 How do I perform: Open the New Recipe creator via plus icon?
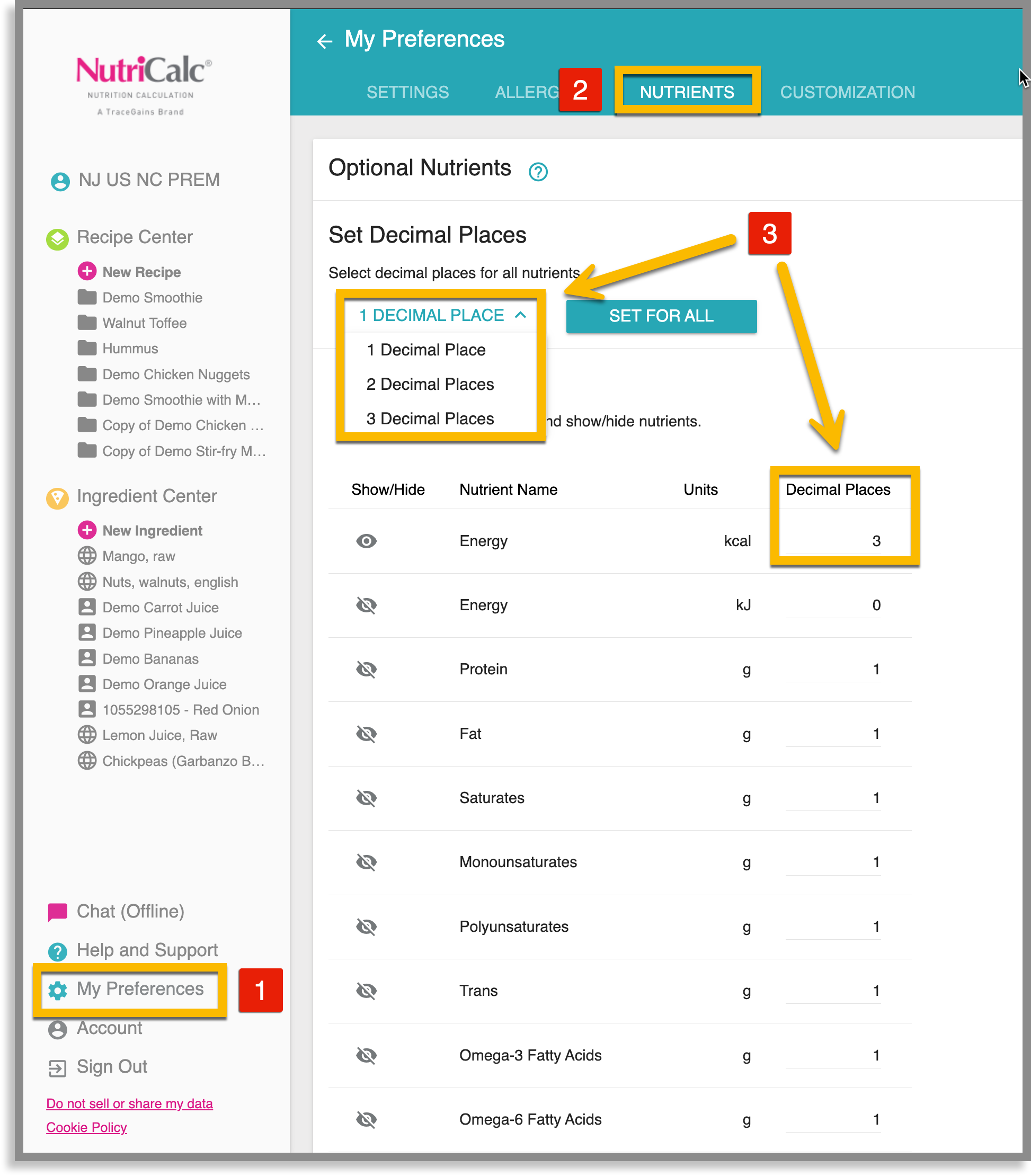87,271
